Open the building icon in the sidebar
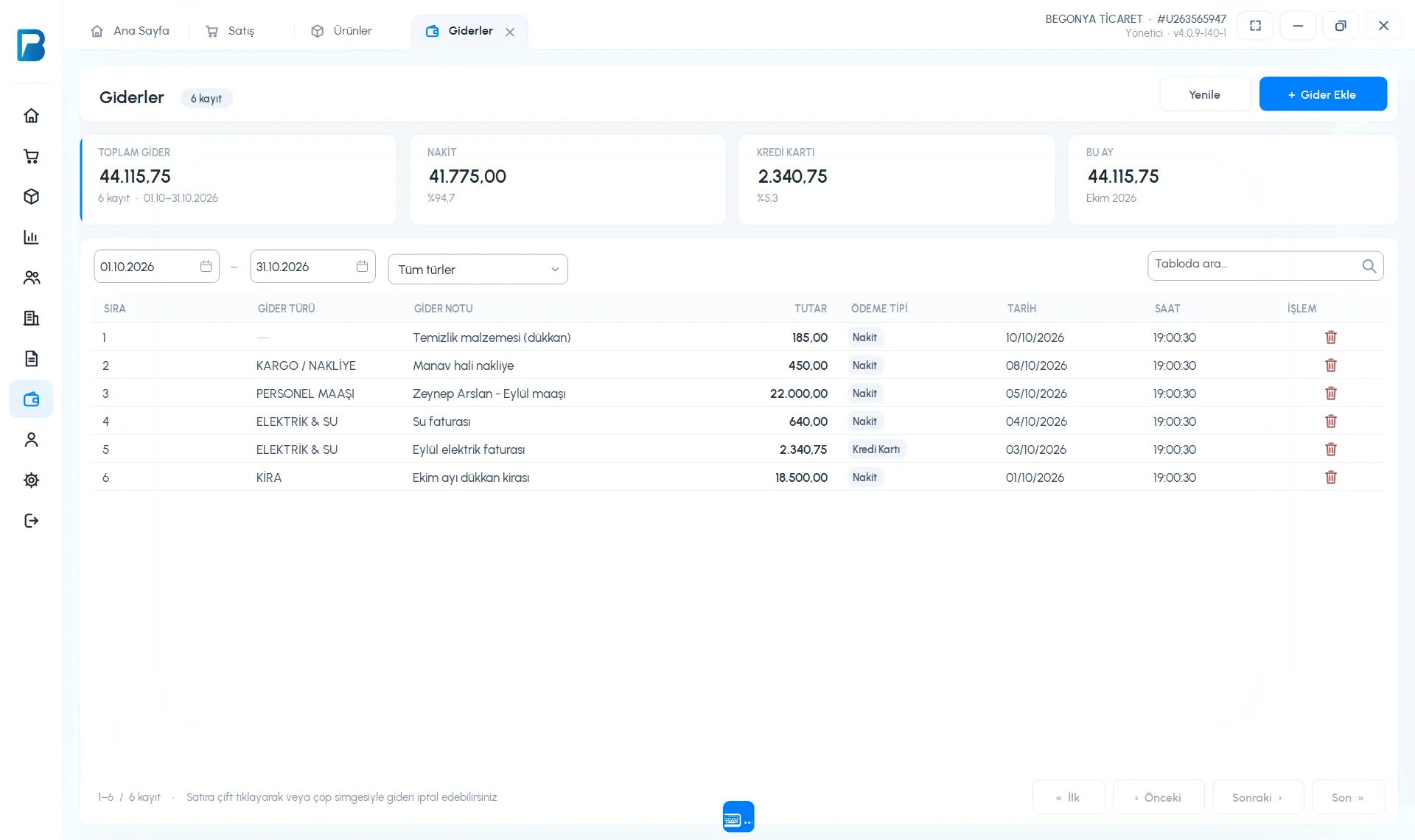Viewport: 1415px width, 840px height. [31, 318]
